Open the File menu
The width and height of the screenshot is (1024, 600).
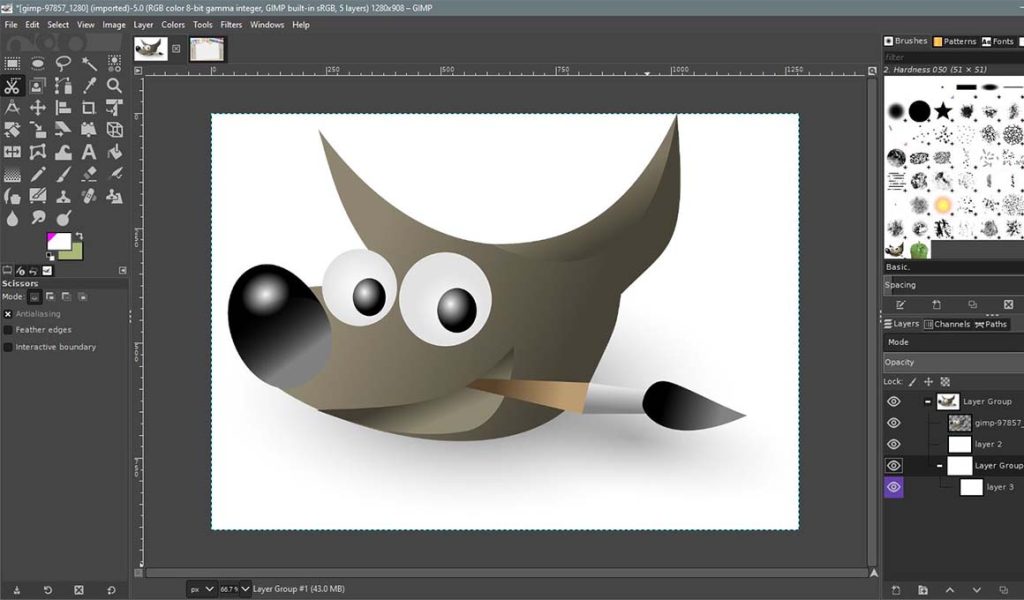coord(11,25)
